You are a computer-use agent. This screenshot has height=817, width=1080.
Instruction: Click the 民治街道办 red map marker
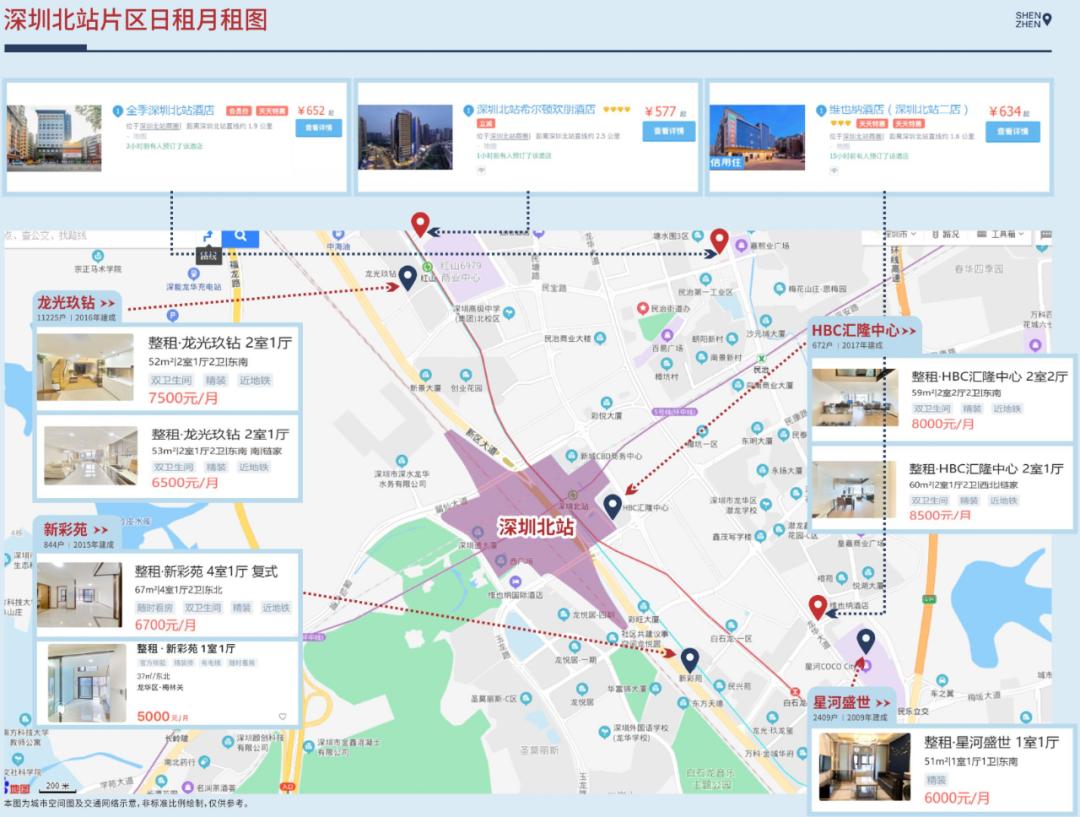(643, 308)
